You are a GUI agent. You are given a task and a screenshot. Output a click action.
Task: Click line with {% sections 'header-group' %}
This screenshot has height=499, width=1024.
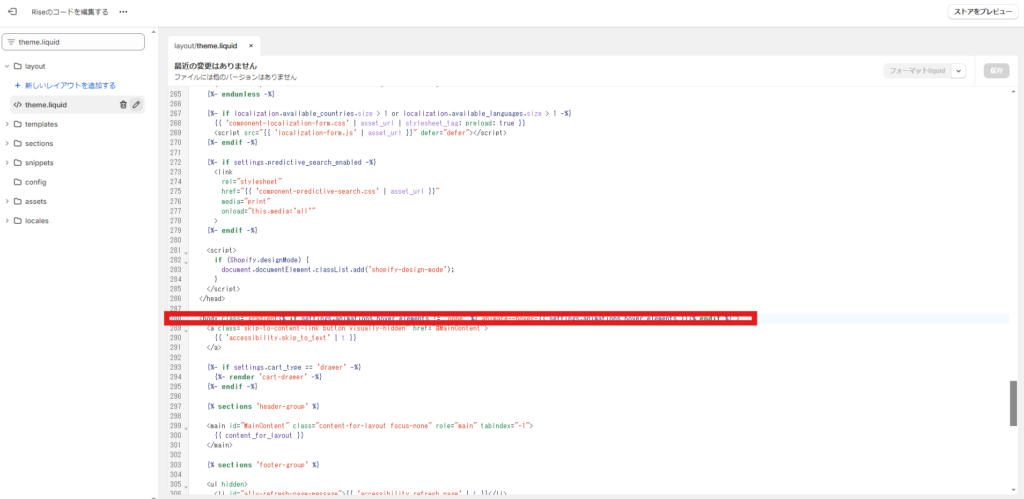pos(262,406)
